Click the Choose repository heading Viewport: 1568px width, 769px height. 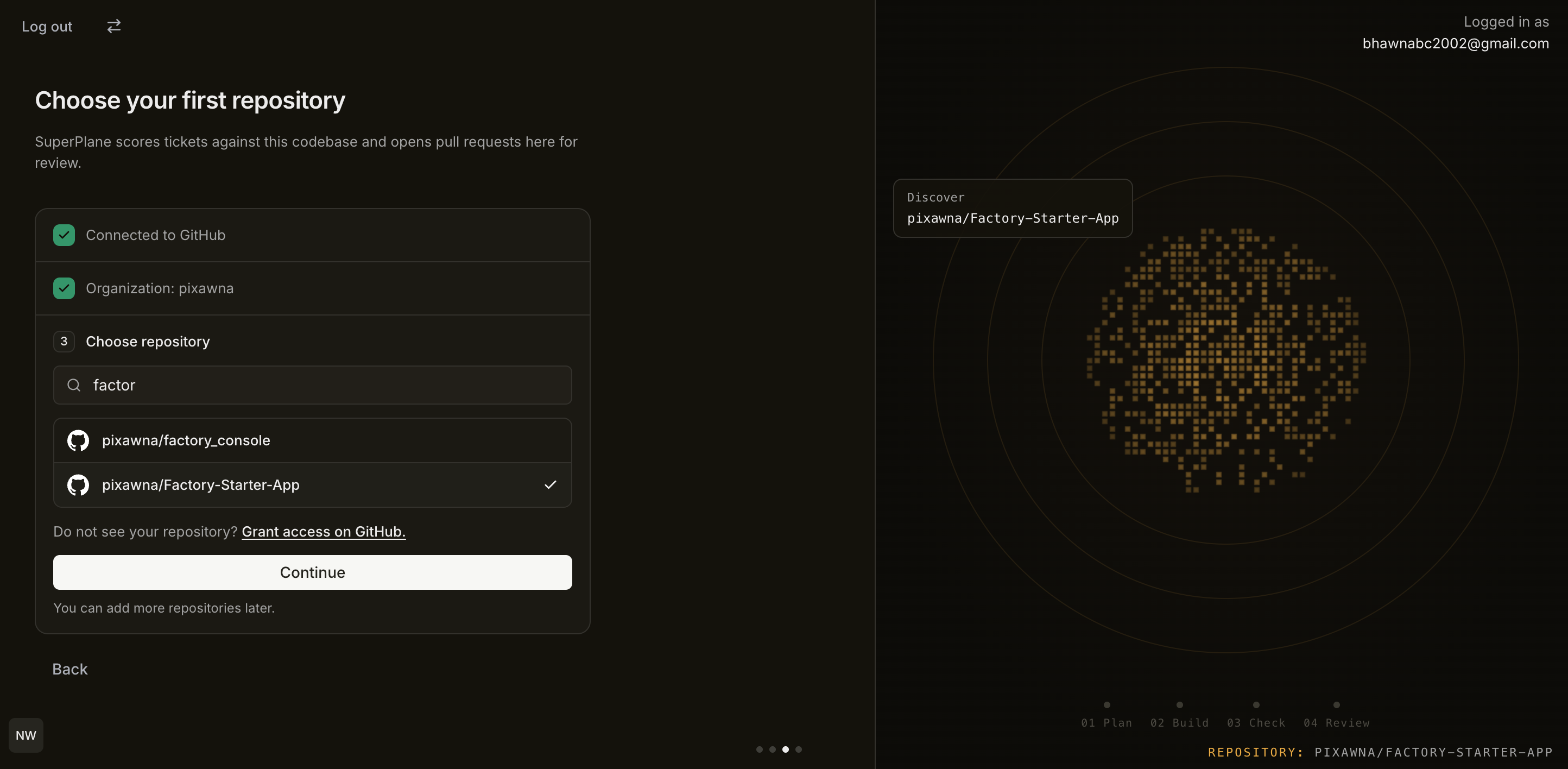148,342
